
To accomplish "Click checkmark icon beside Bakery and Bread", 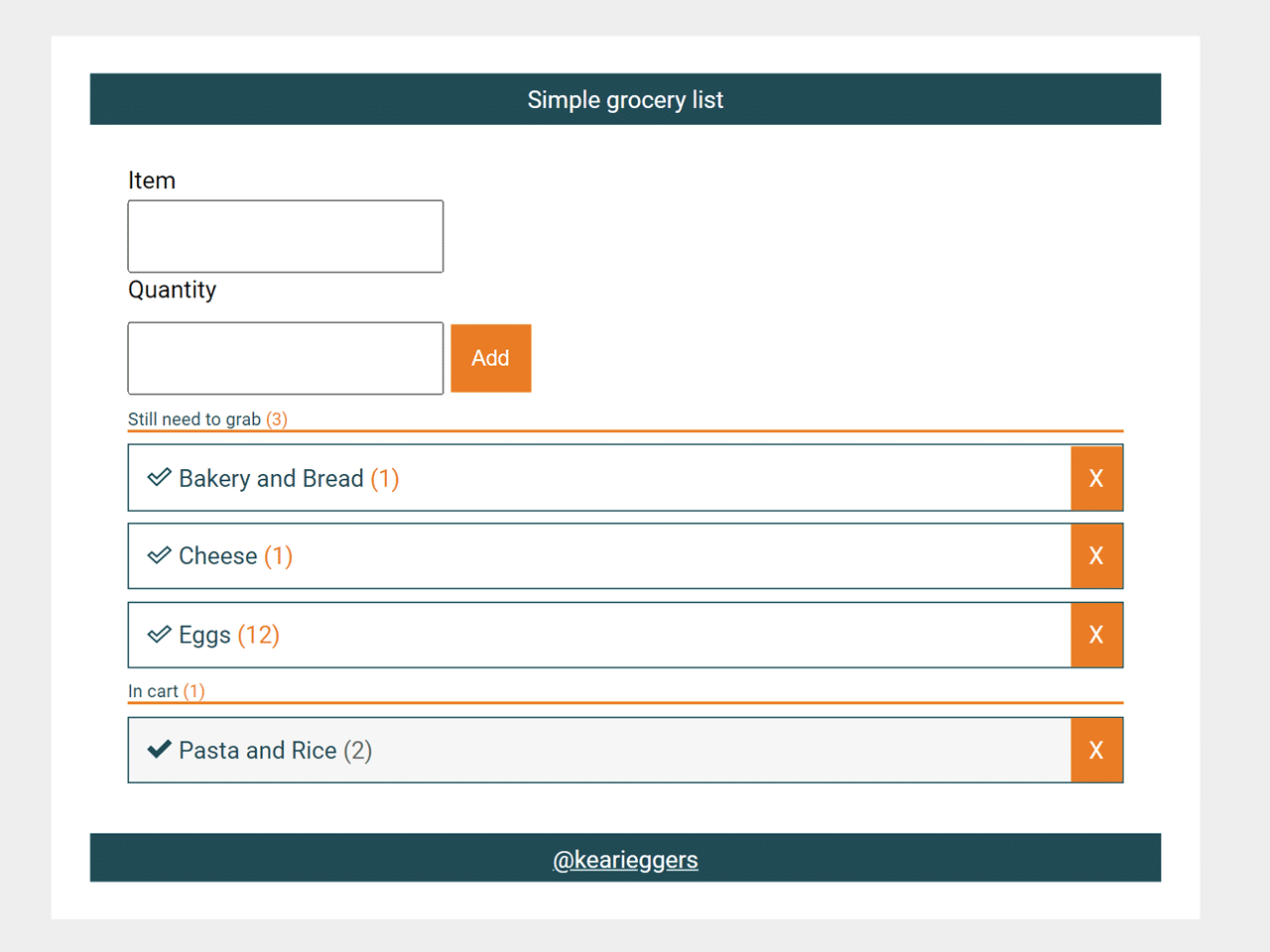I will (x=159, y=478).
